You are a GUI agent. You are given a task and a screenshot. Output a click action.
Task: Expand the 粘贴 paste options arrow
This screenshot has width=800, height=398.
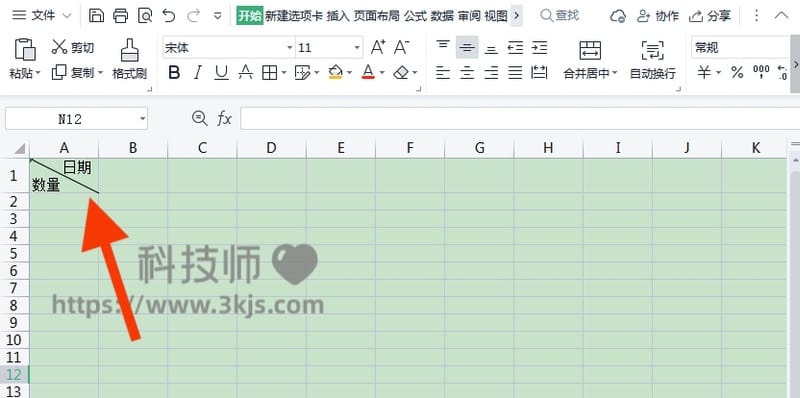click(x=38, y=73)
